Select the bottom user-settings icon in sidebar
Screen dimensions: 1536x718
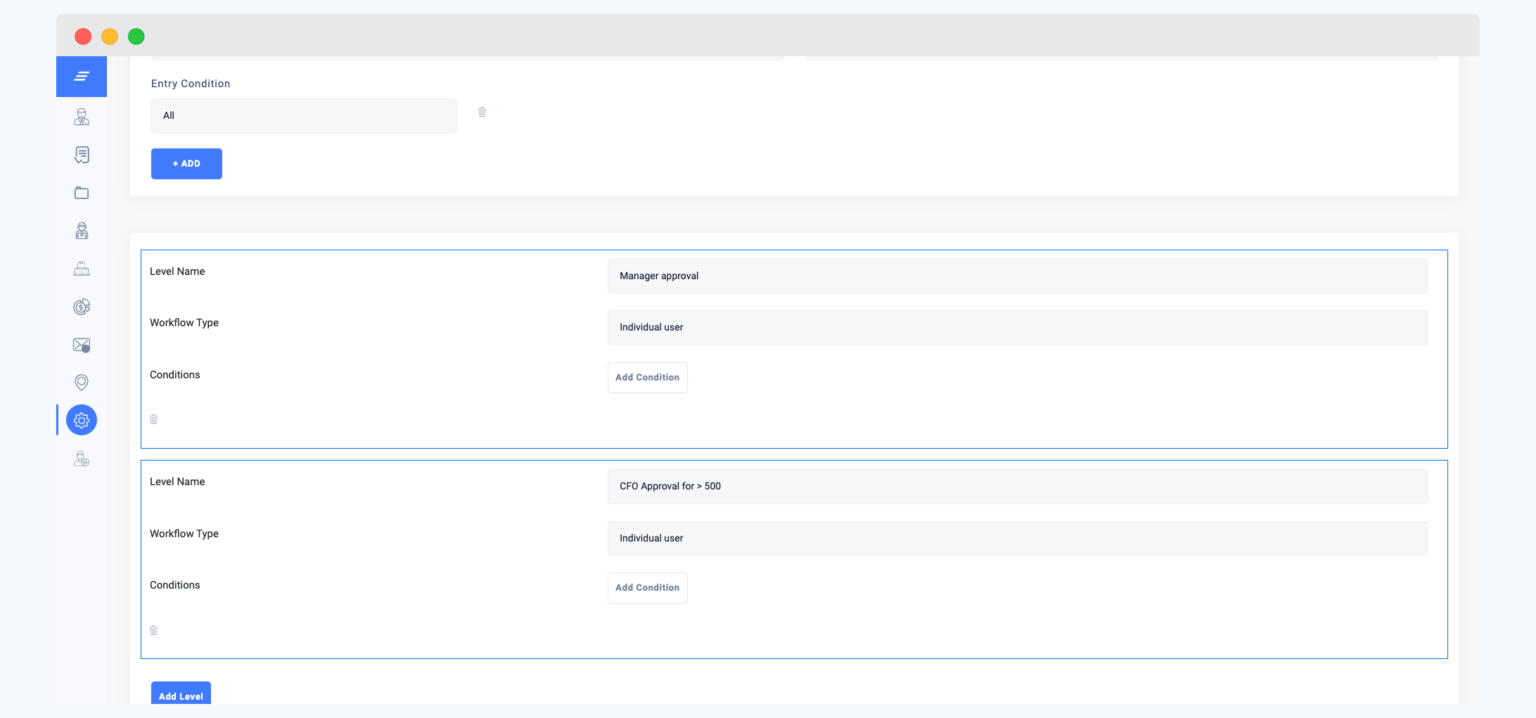(x=81, y=458)
